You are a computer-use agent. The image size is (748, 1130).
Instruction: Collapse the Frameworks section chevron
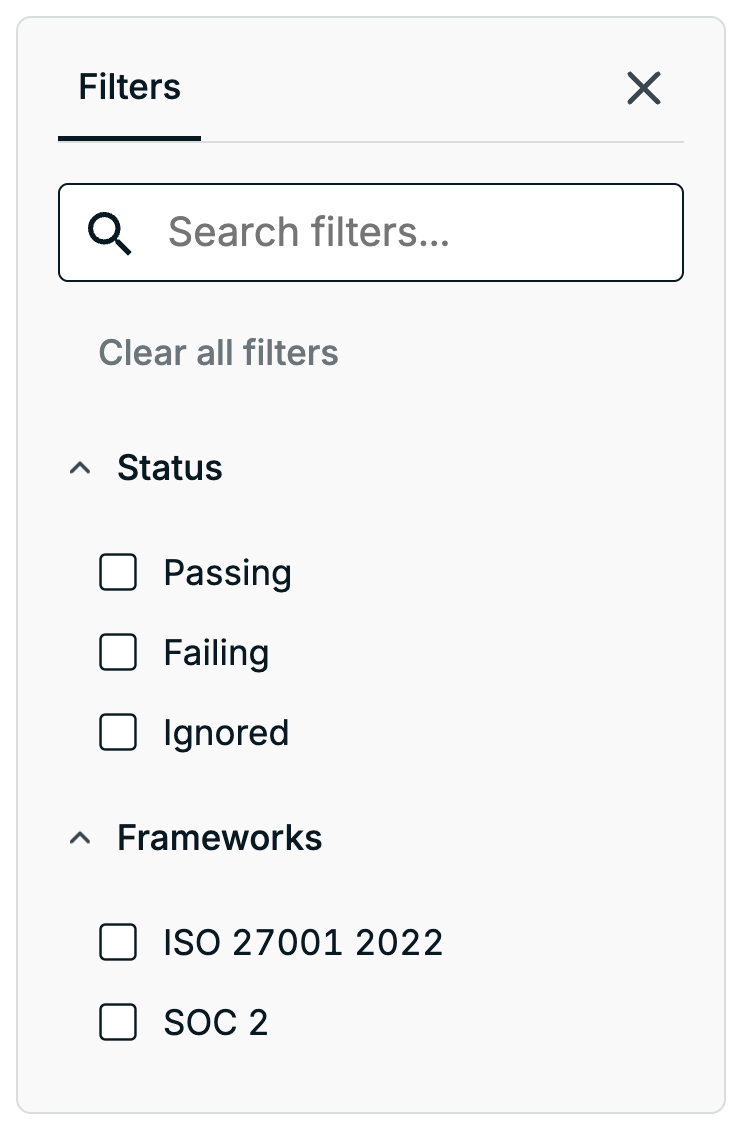[80, 837]
